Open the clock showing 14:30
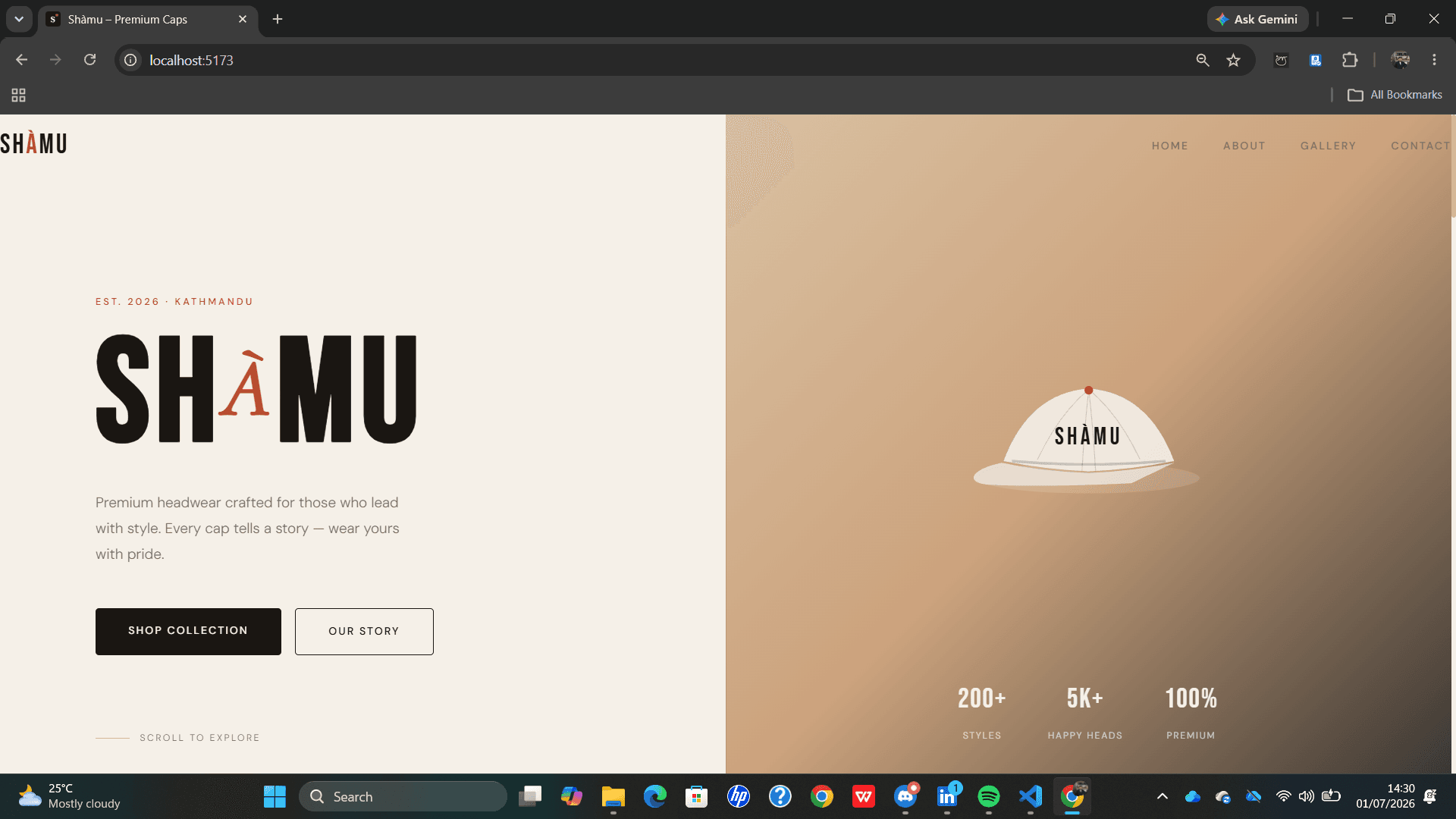The width and height of the screenshot is (1456, 819). [1385, 796]
